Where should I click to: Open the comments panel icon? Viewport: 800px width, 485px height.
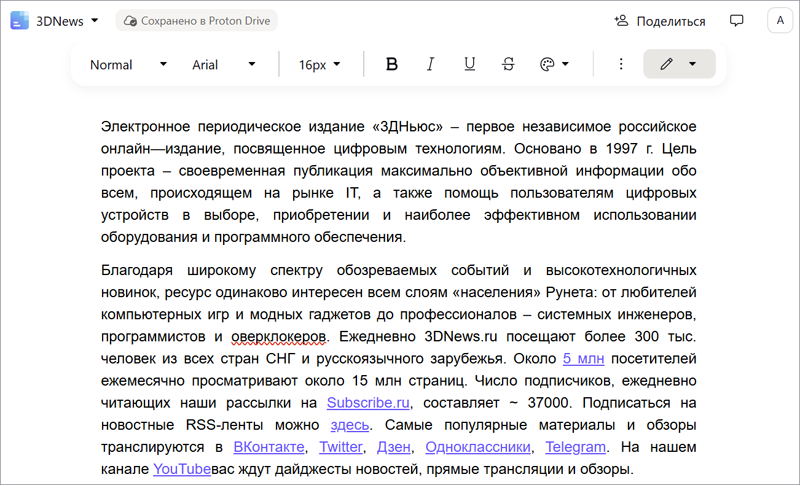(737, 20)
